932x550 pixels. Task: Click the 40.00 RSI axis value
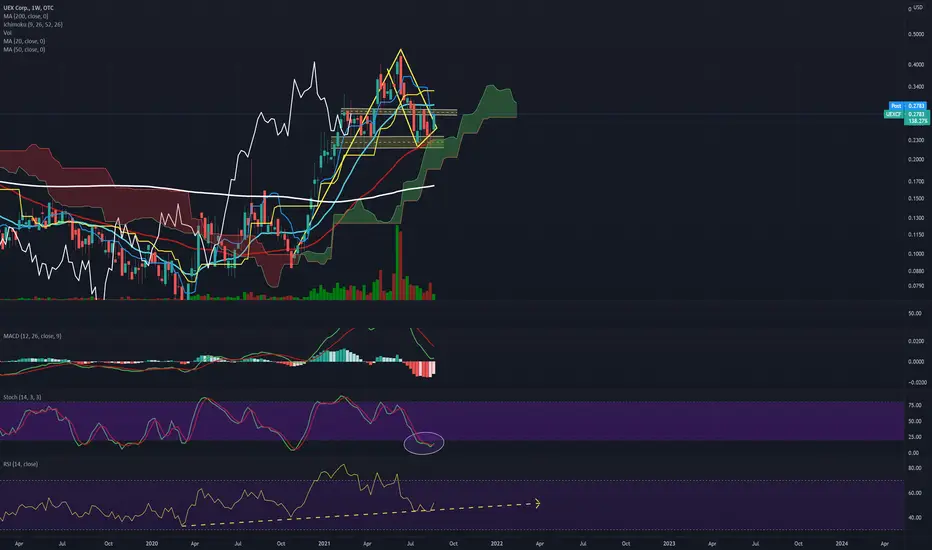[x=915, y=518]
